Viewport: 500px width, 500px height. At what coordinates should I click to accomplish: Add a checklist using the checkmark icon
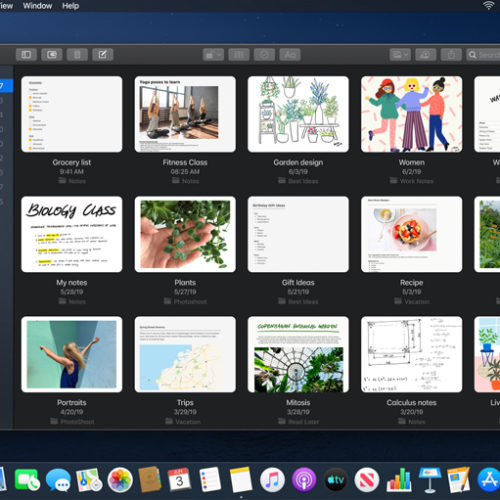tap(264, 54)
